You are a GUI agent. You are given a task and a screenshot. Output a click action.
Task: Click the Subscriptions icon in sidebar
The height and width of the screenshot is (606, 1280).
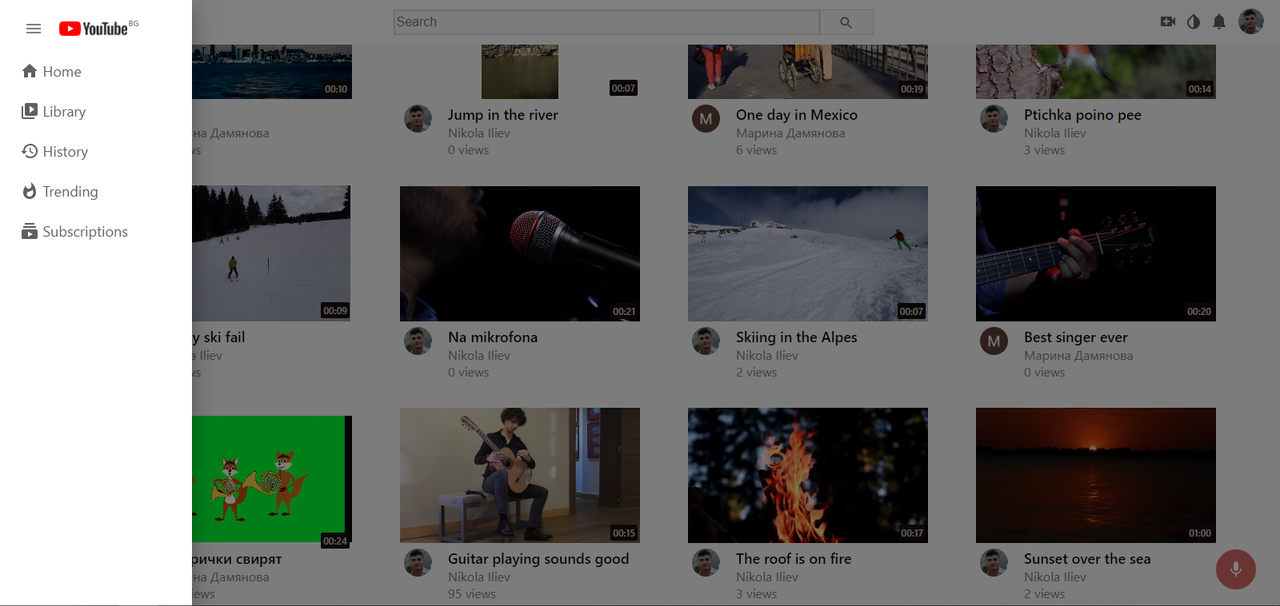click(29, 231)
